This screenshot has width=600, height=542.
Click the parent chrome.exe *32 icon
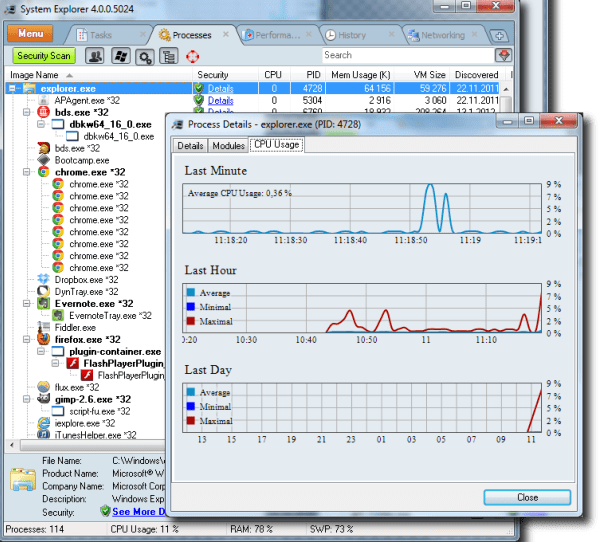[x=44, y=172]
